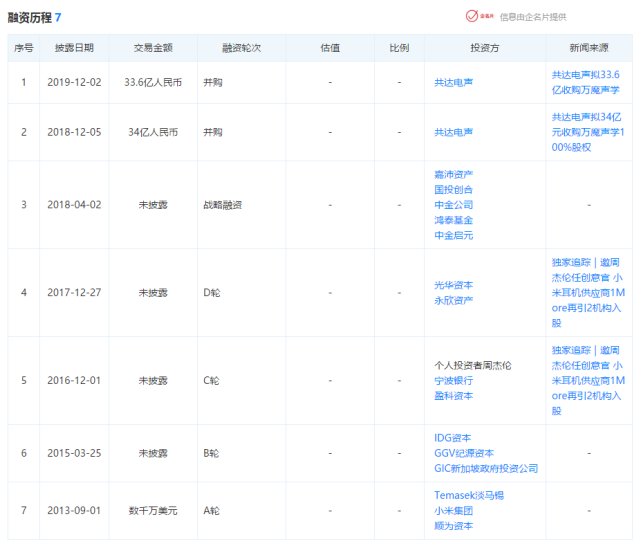Open investor link 鸿泰基金

point(453,220)
